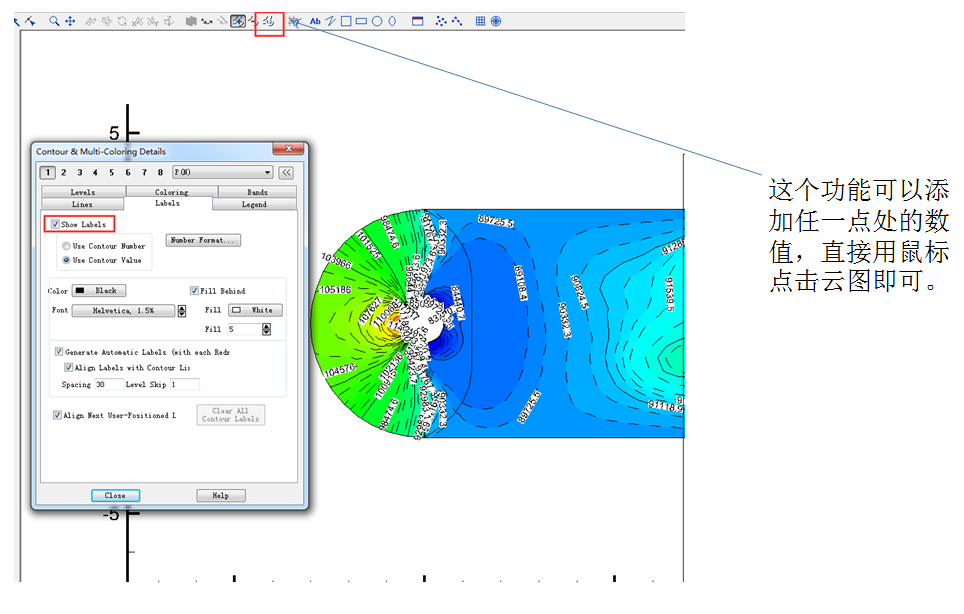Select the Square shape tool
The width and height of the screenshot is (964, 614).
point(346,21)
